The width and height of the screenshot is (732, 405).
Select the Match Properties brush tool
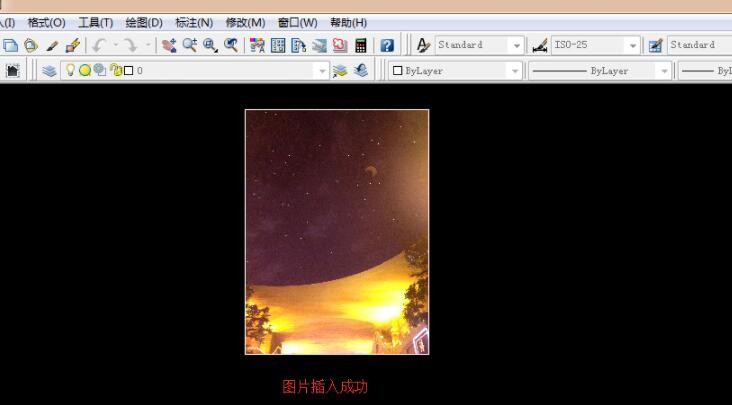[72, 46]
